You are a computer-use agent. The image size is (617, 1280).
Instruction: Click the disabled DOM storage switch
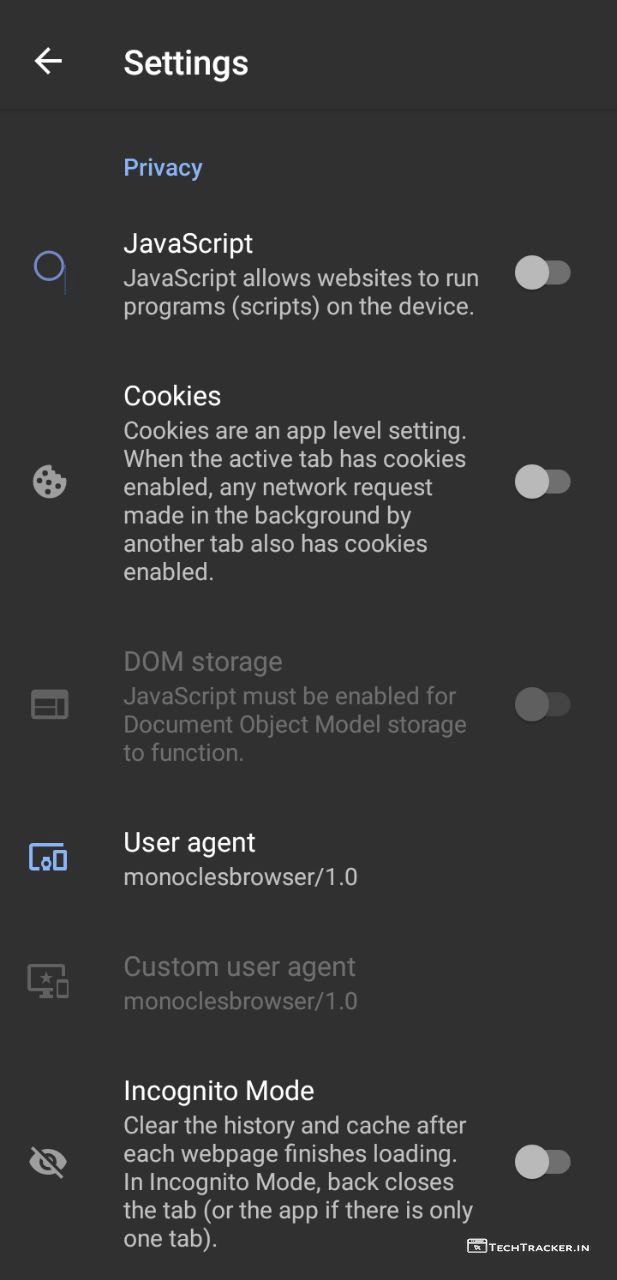tap(542, 705)
